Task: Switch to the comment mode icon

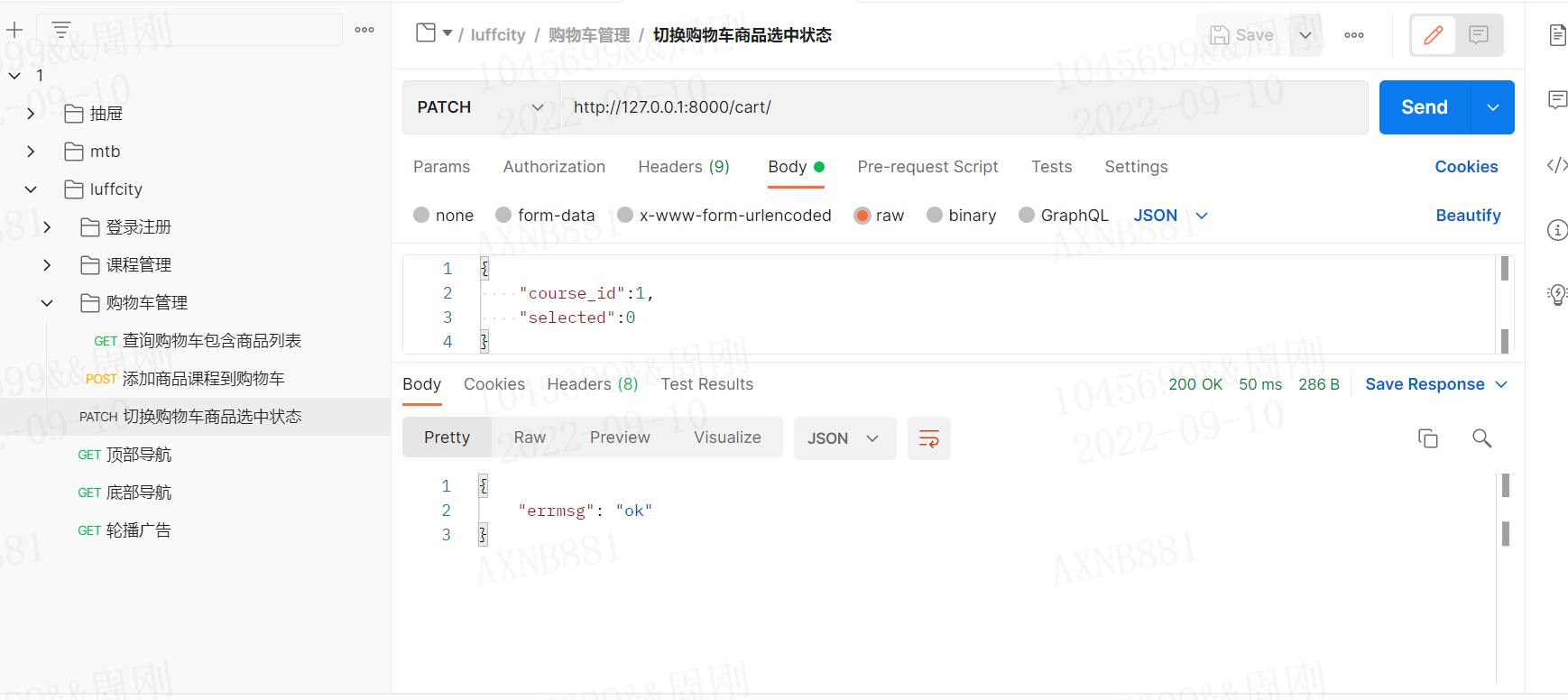Action: 1479,35
